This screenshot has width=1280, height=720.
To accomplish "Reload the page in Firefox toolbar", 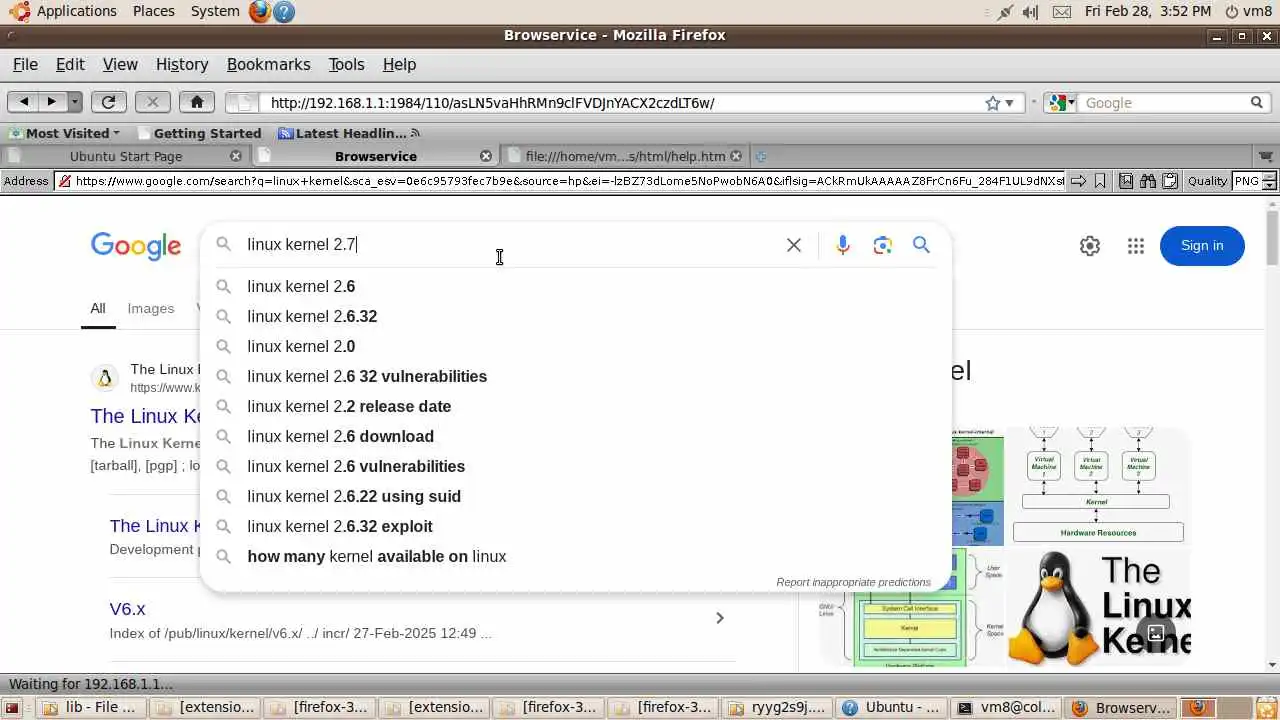I will (x=108, y=102).
